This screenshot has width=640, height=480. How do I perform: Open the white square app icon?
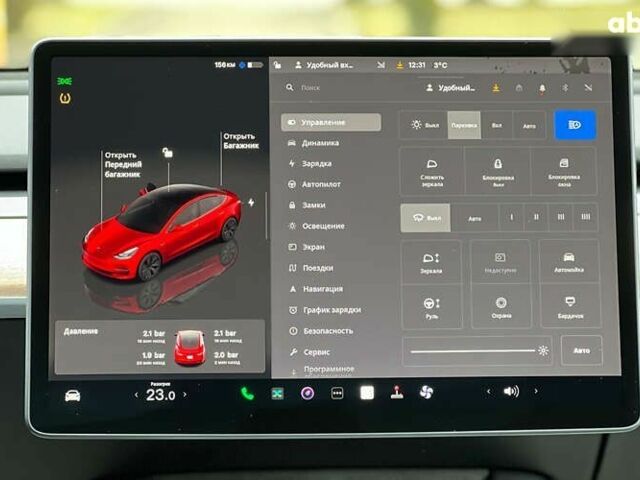(x=367, y=393)
